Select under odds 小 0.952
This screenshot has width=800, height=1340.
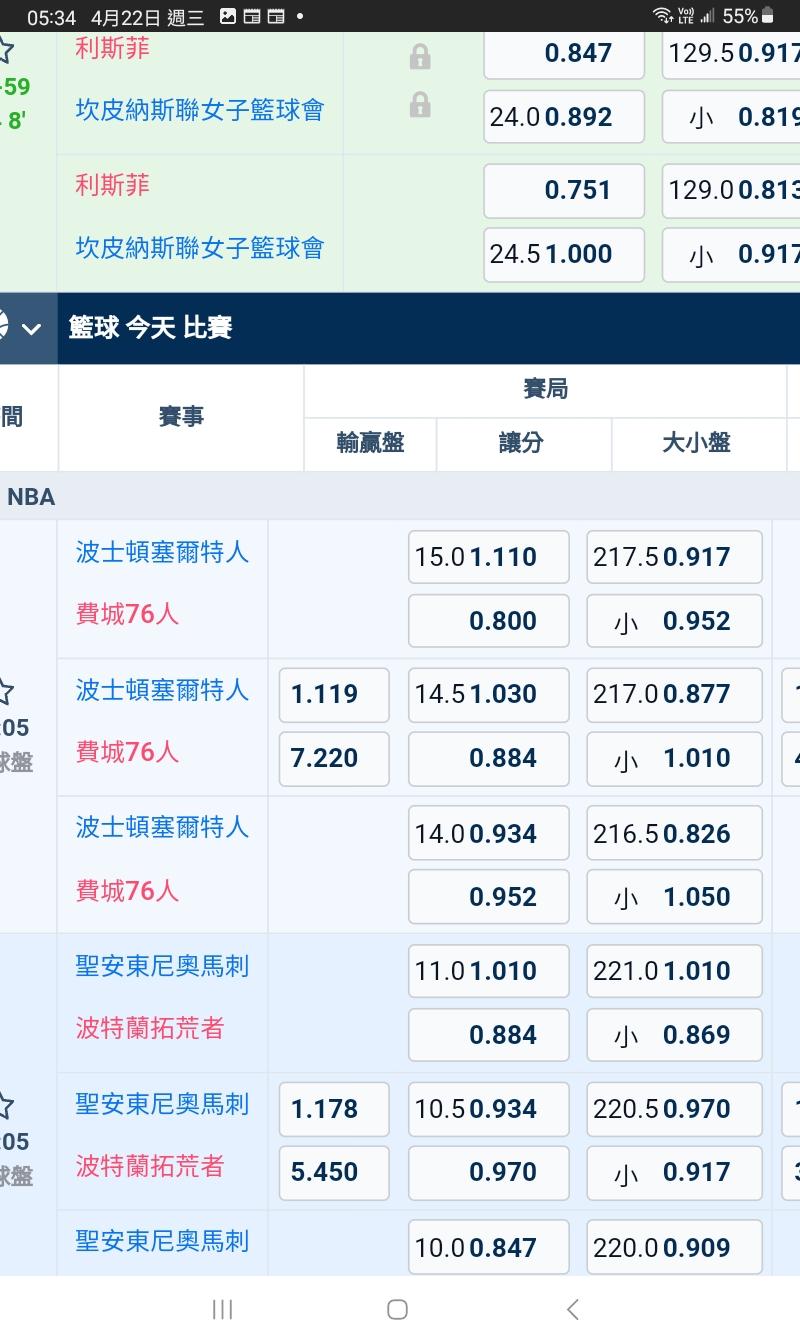coord(675,621)
